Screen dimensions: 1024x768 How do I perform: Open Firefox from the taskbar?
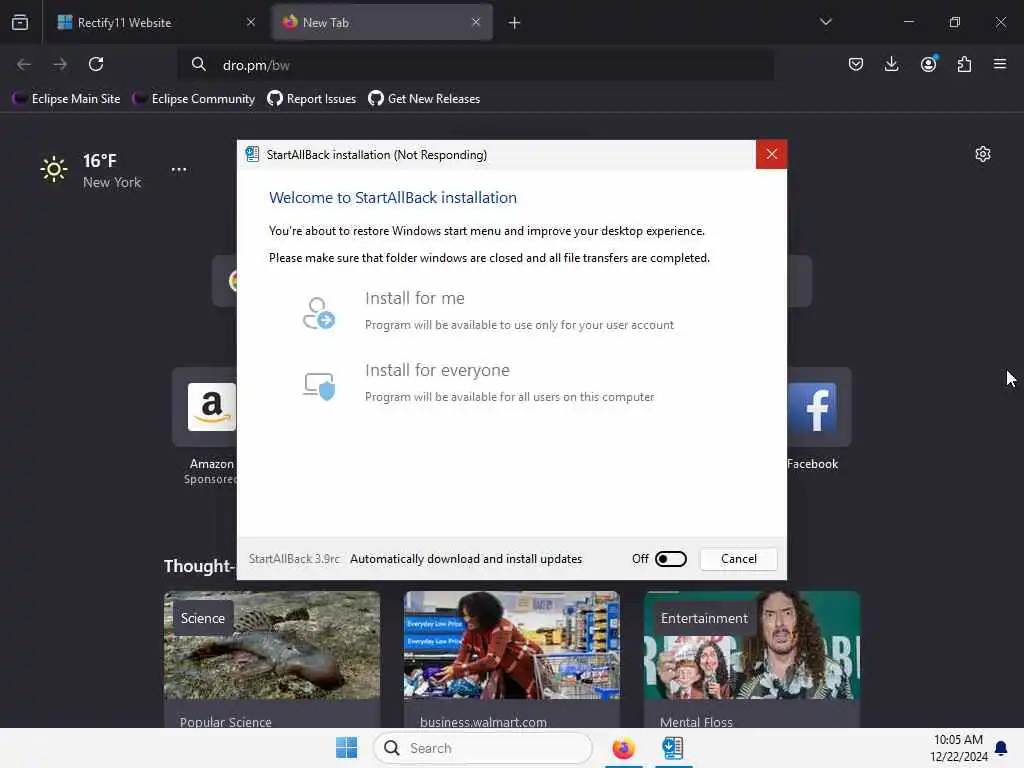coord(623,748)
